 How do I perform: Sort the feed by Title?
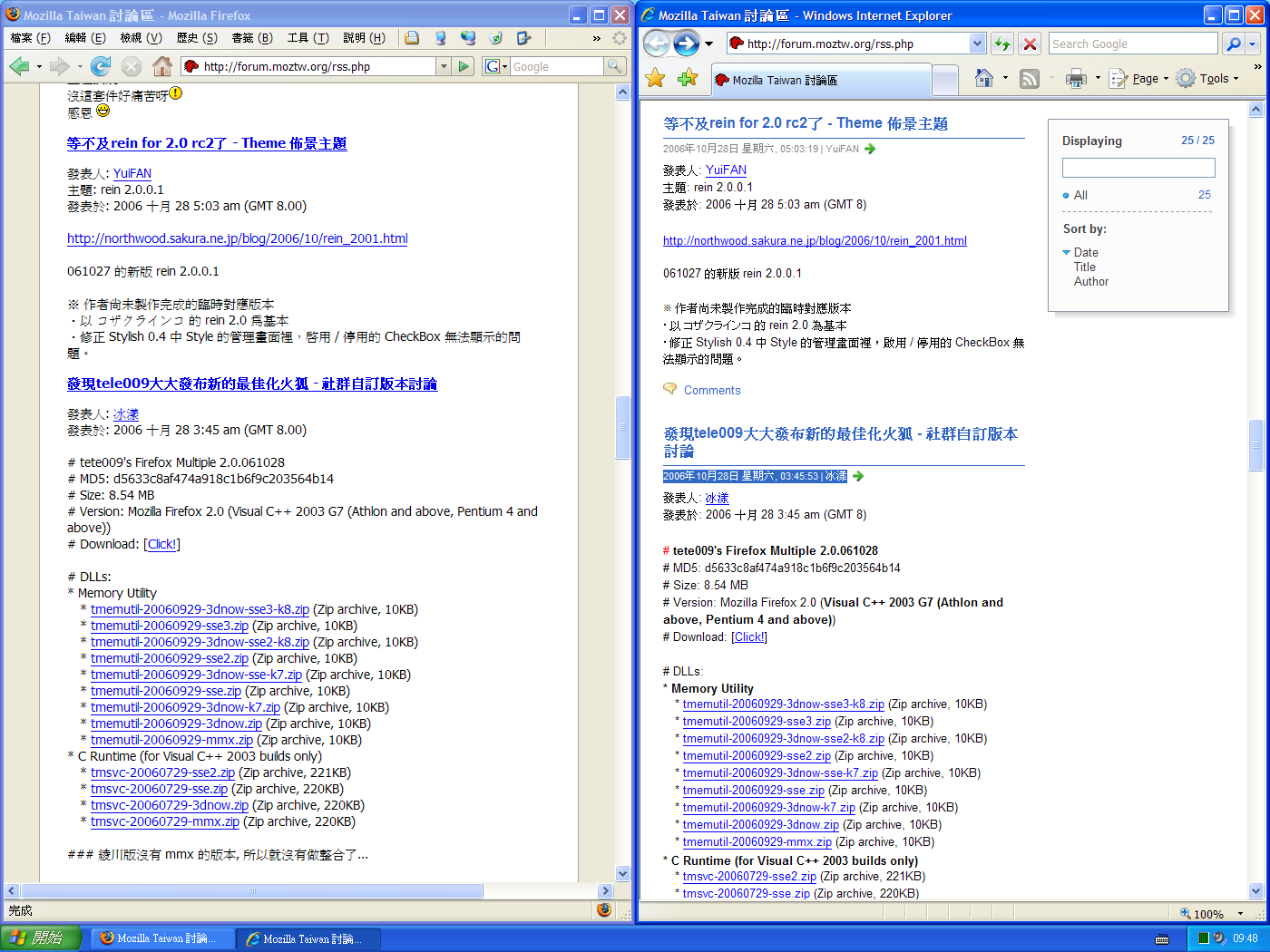(x=1084, y=267)
